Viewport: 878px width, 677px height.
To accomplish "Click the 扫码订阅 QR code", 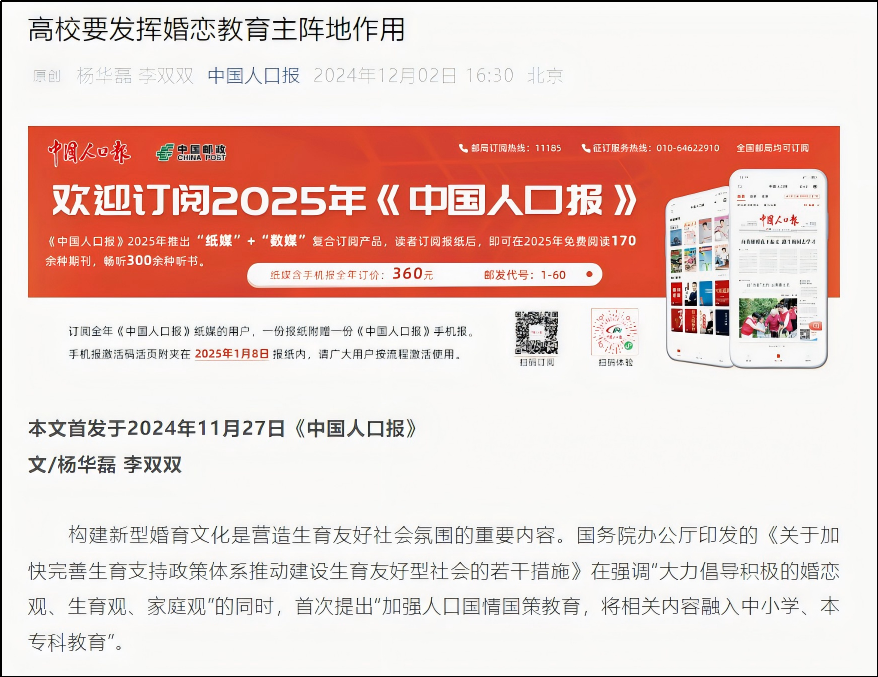I will click(536, 333).
